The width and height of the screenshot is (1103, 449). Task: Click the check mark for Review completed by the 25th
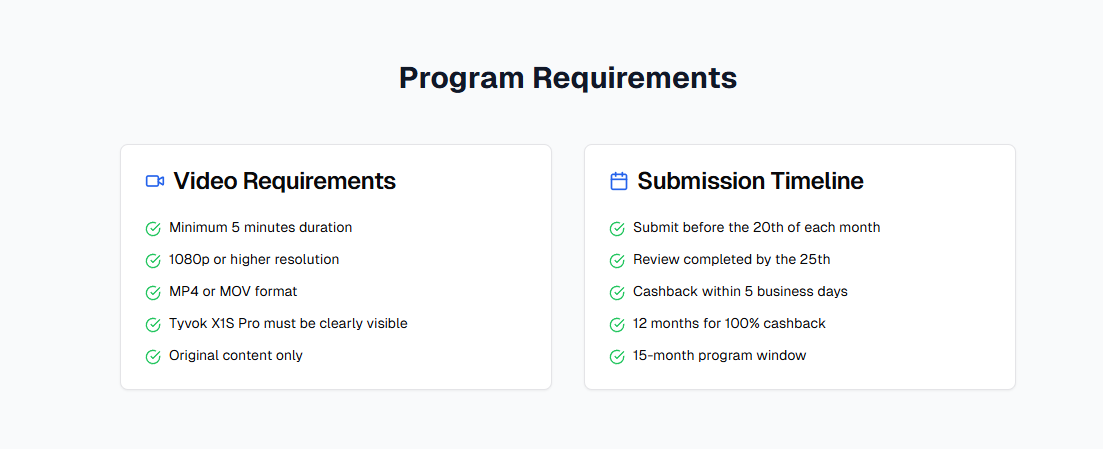617,260
